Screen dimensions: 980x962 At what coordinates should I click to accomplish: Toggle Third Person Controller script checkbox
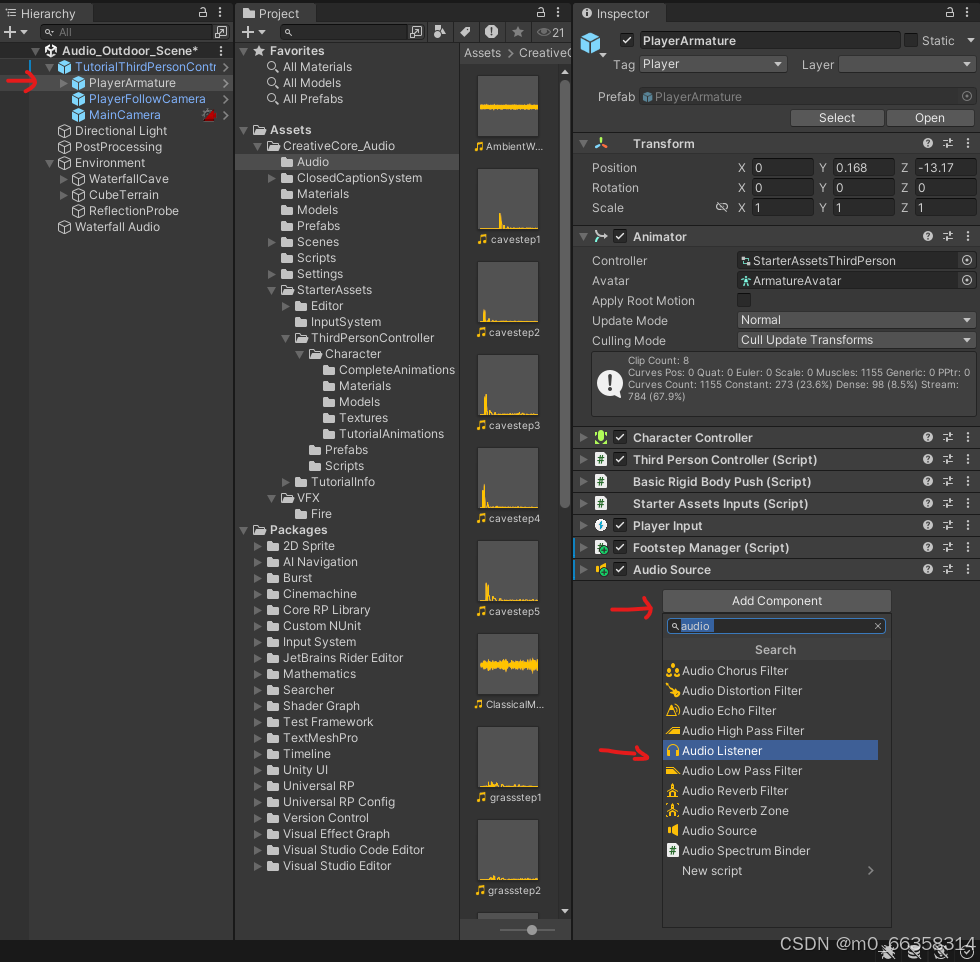point(619,459)
